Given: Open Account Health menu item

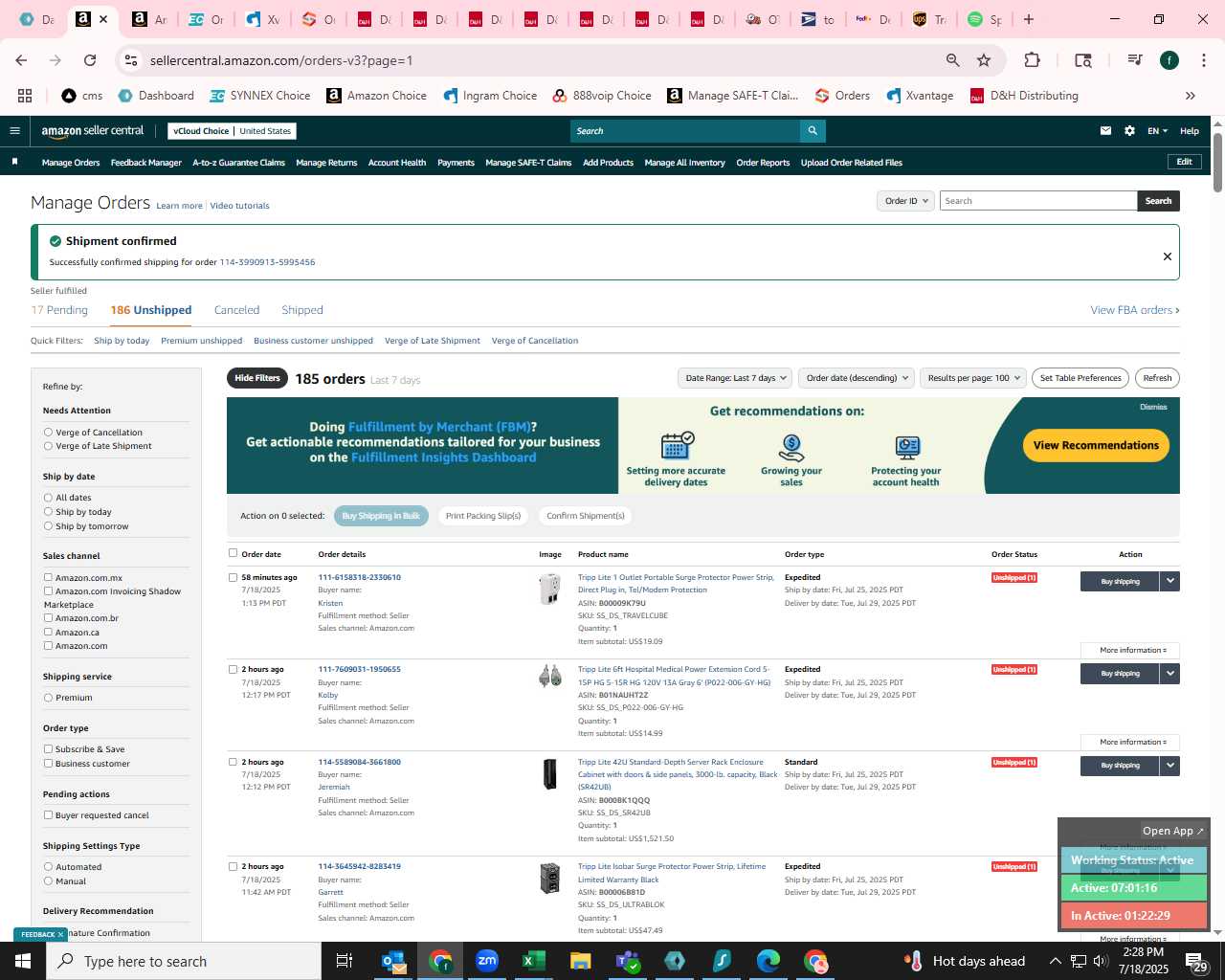Looking at the screenshot, I should coord(397,163).
